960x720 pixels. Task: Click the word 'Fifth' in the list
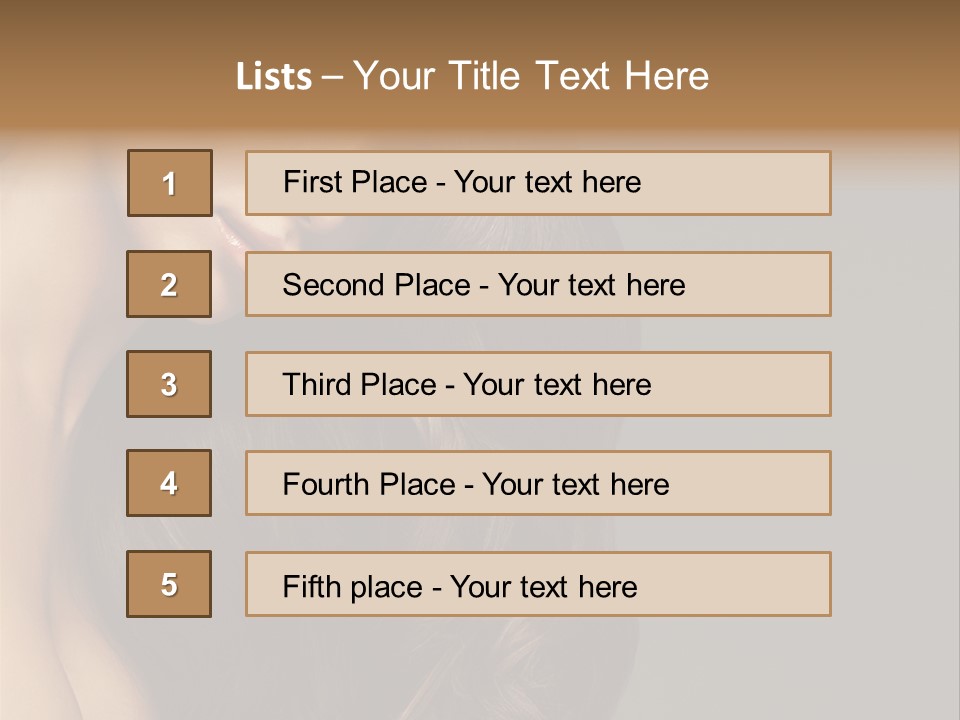point(310,586)
